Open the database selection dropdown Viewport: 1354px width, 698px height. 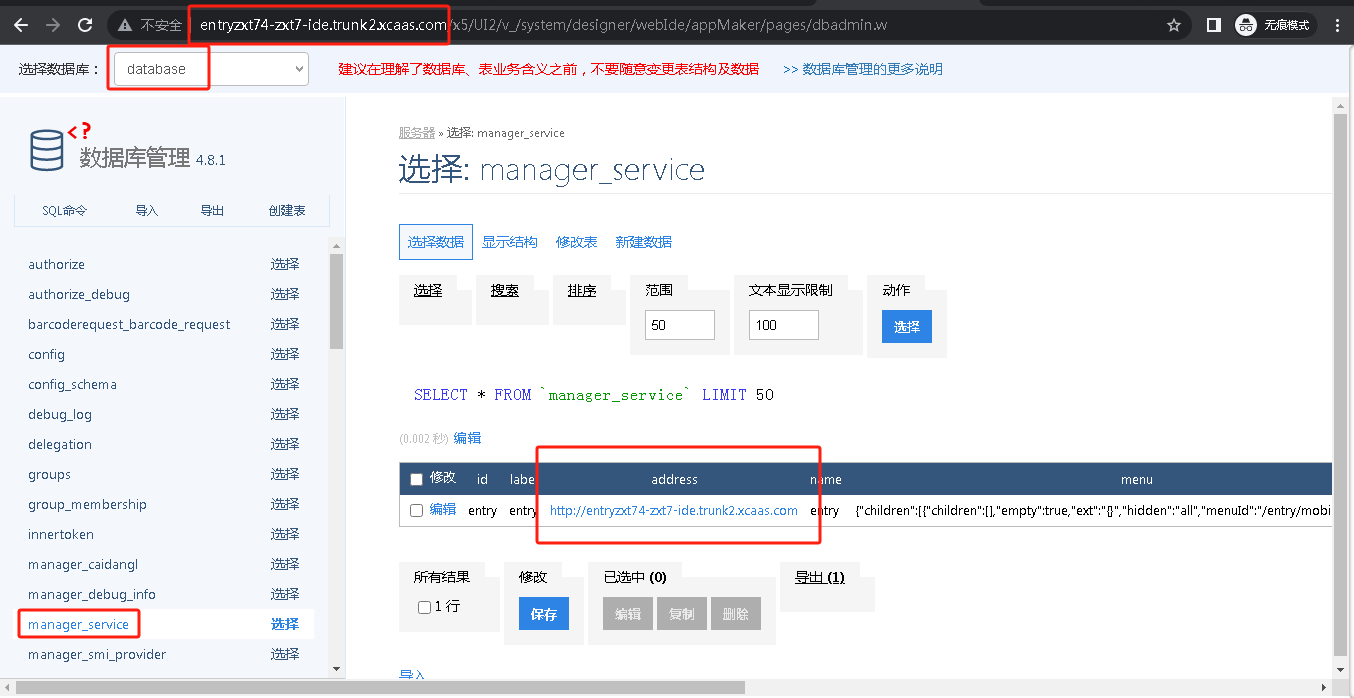coord(211,69)
